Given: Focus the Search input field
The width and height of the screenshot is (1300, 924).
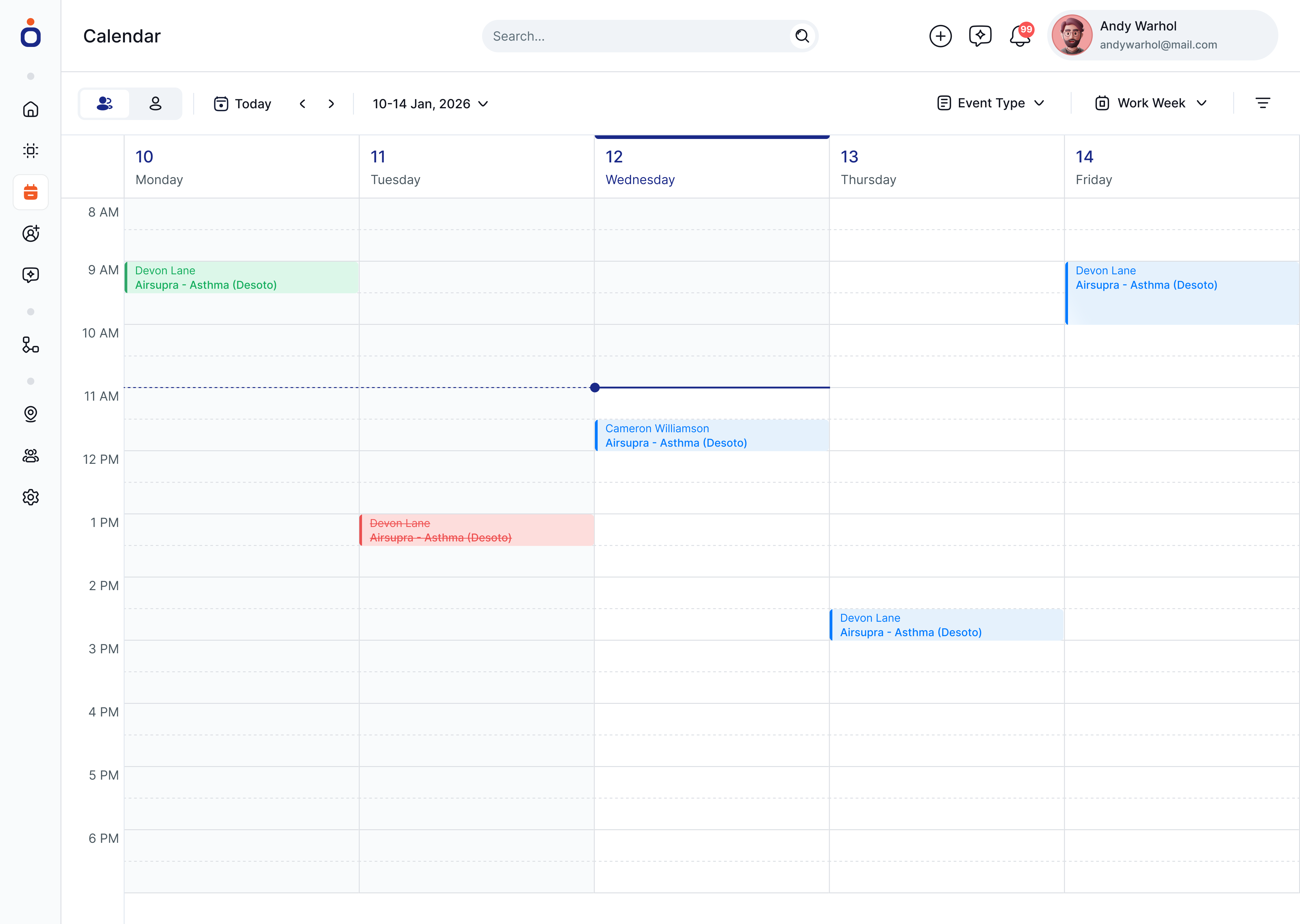Looking at the screenshot, I should pos(650,36).
